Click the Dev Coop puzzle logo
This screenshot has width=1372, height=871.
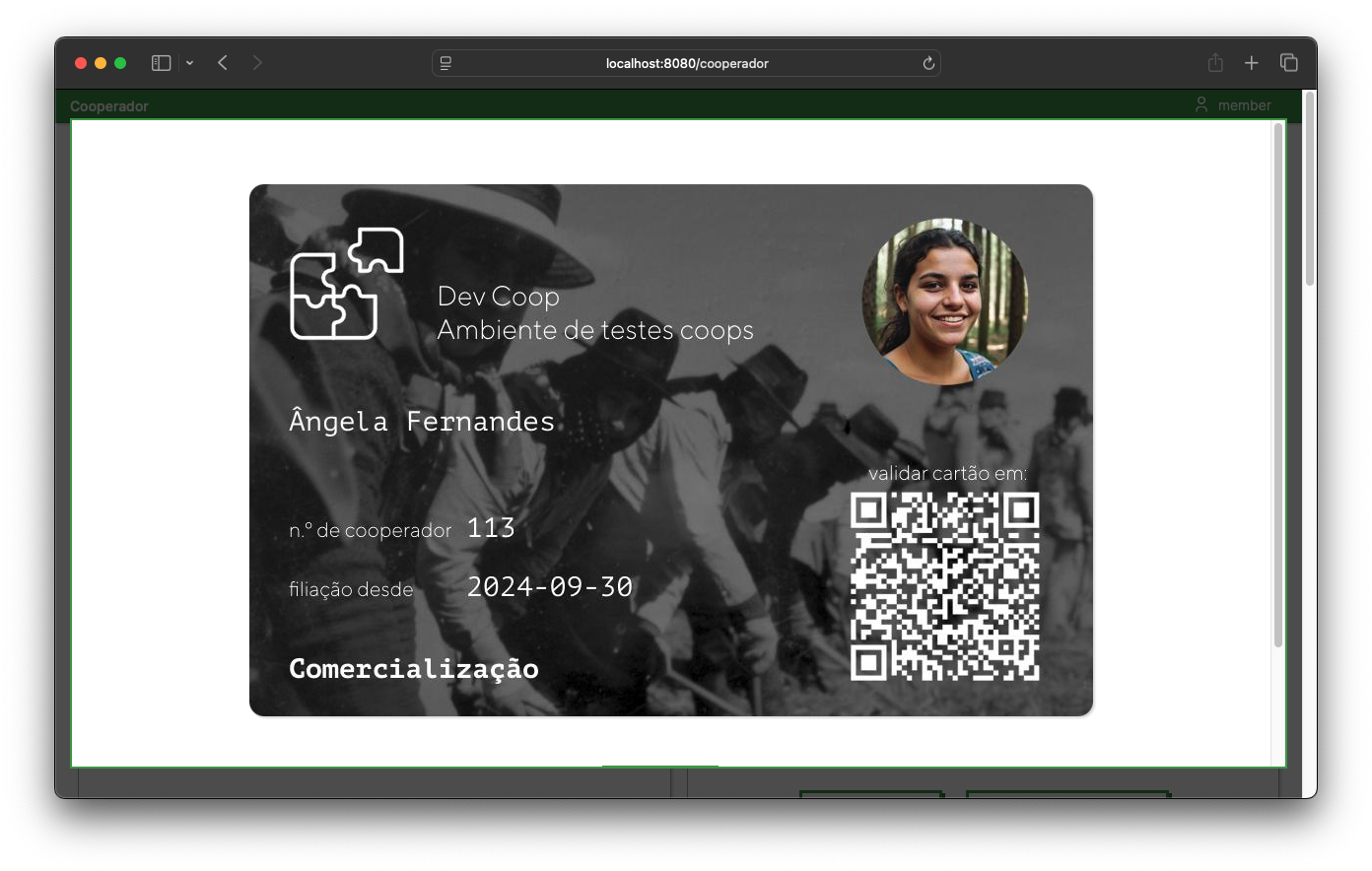coord(347,284)
